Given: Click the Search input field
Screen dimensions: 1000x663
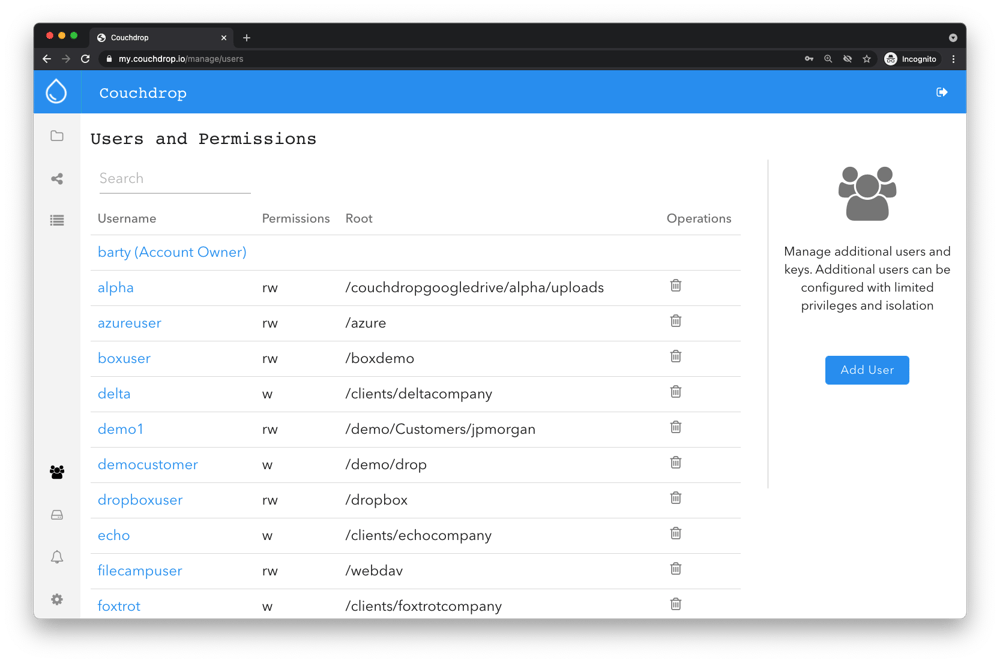Looking at the screenshot, I should pyautogui.click(x=174, y=178).
